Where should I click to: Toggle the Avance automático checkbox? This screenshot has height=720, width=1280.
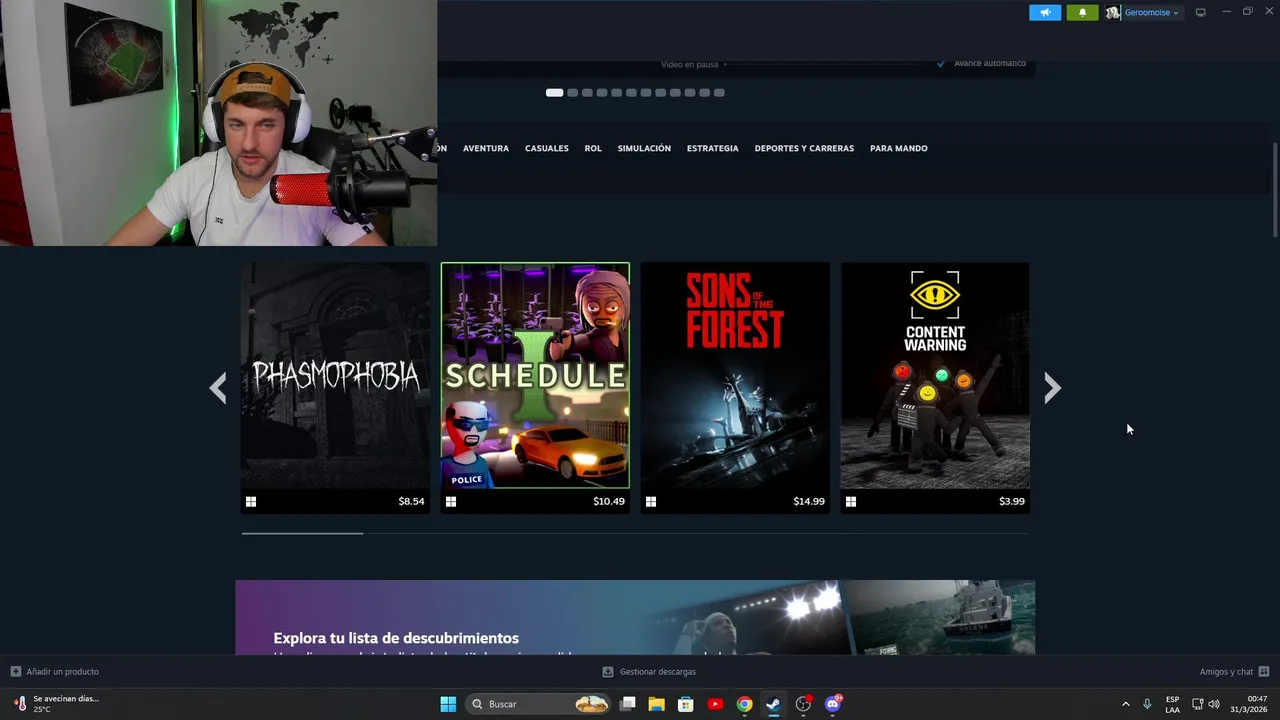pos(941,64)
